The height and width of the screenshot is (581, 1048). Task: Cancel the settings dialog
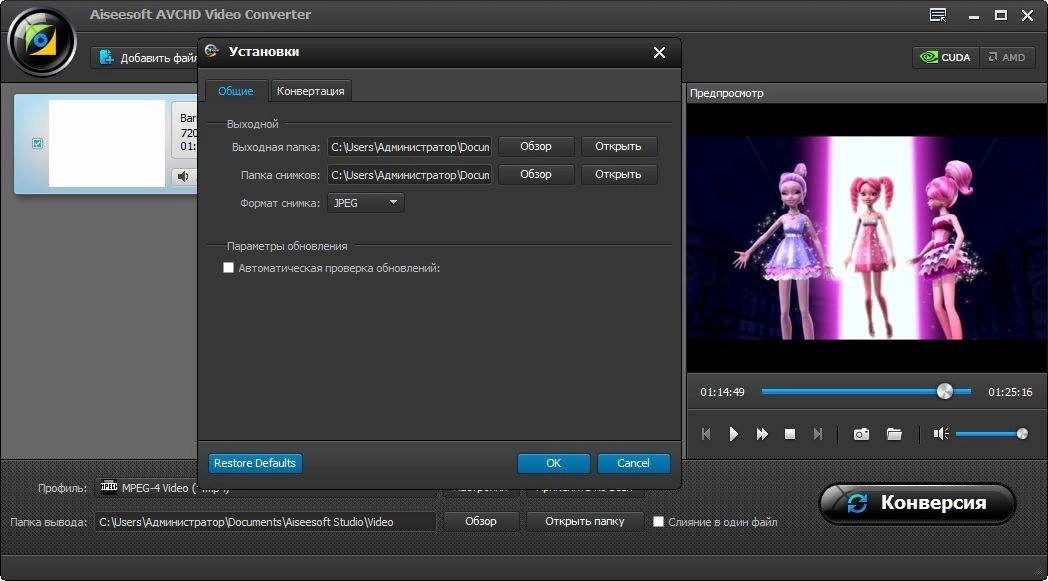pos(633,463)
